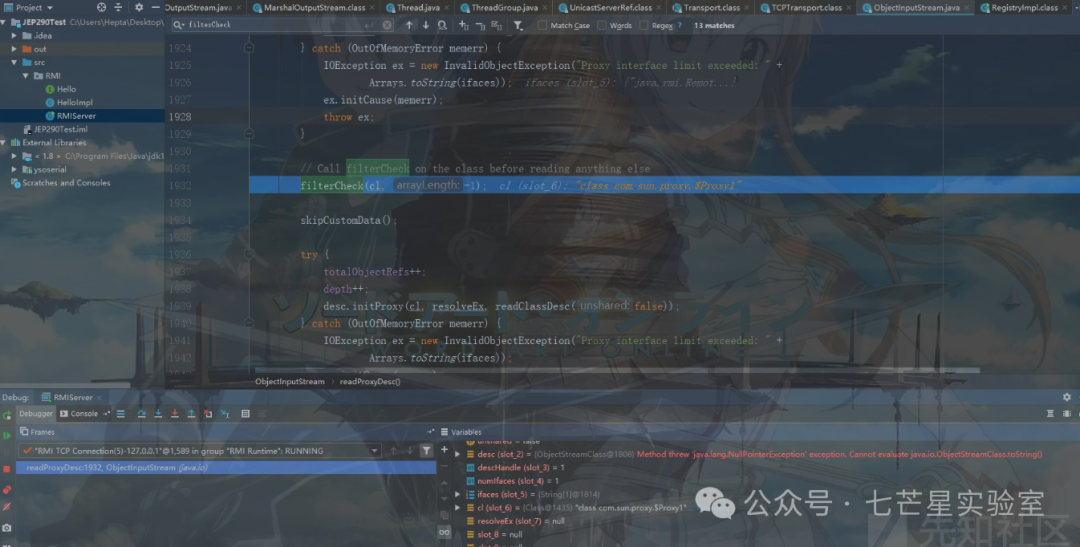Go to next search occurrence arrow

[x=426, y=25]
